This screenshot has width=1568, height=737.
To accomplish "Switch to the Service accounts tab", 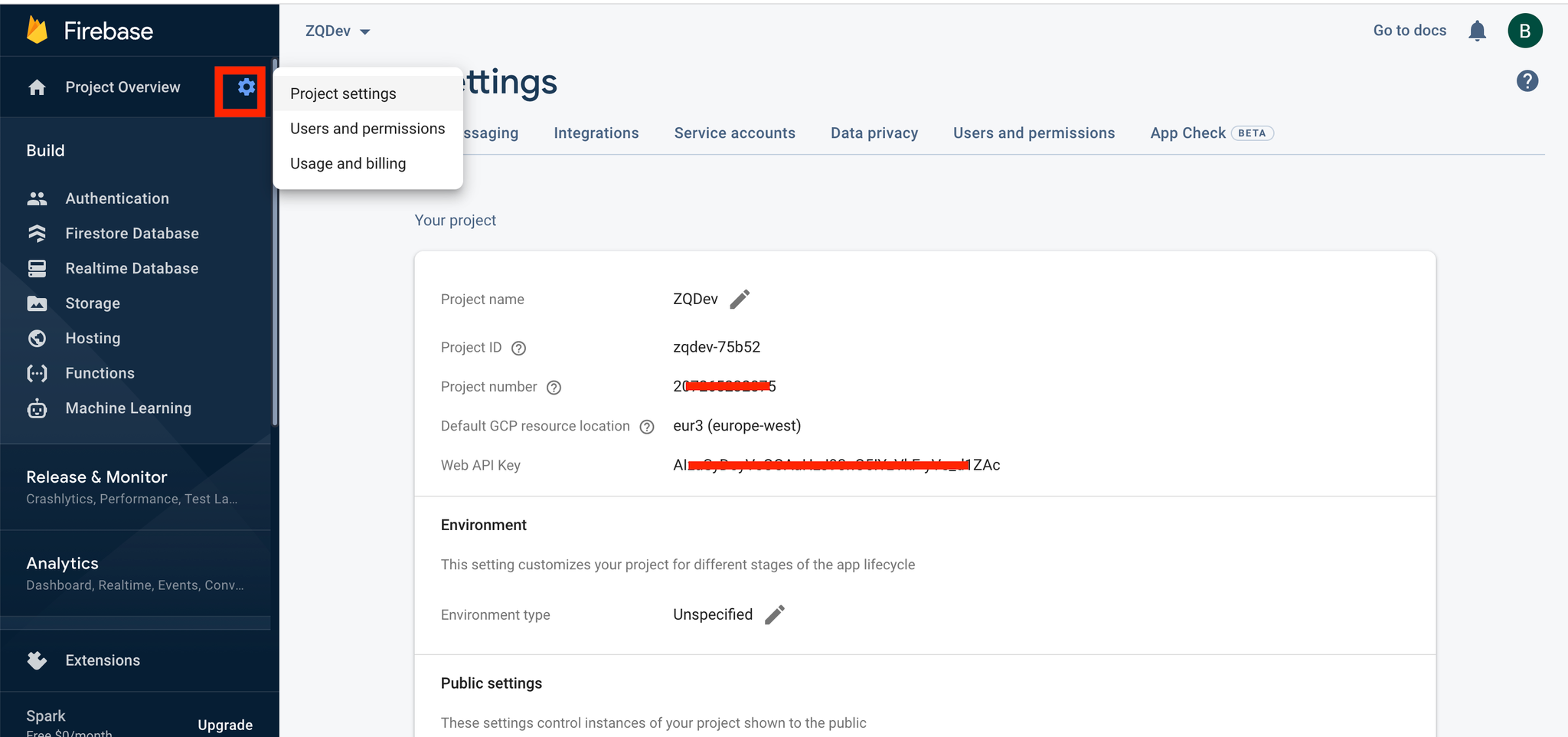I will (734, 133).
